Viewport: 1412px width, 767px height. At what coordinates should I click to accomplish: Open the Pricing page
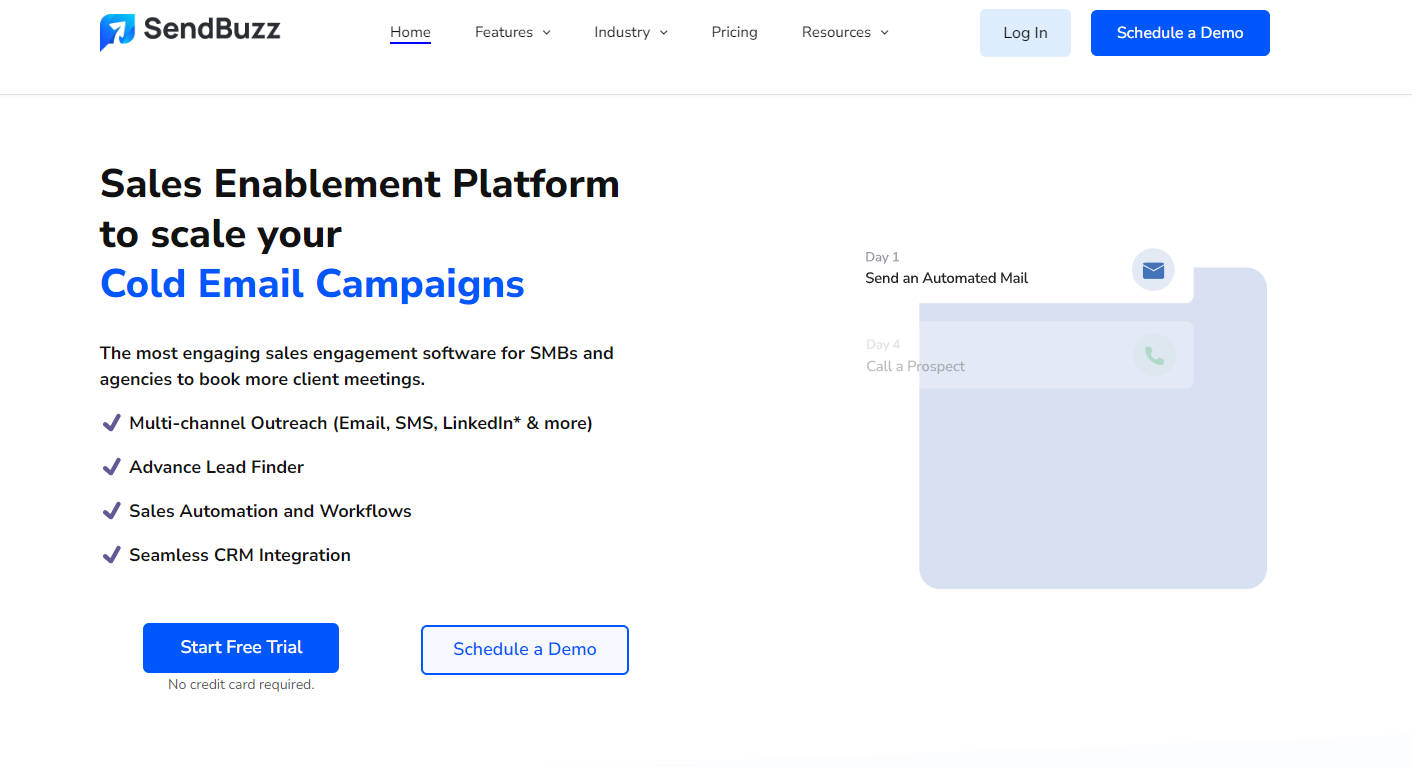(734, 32)
